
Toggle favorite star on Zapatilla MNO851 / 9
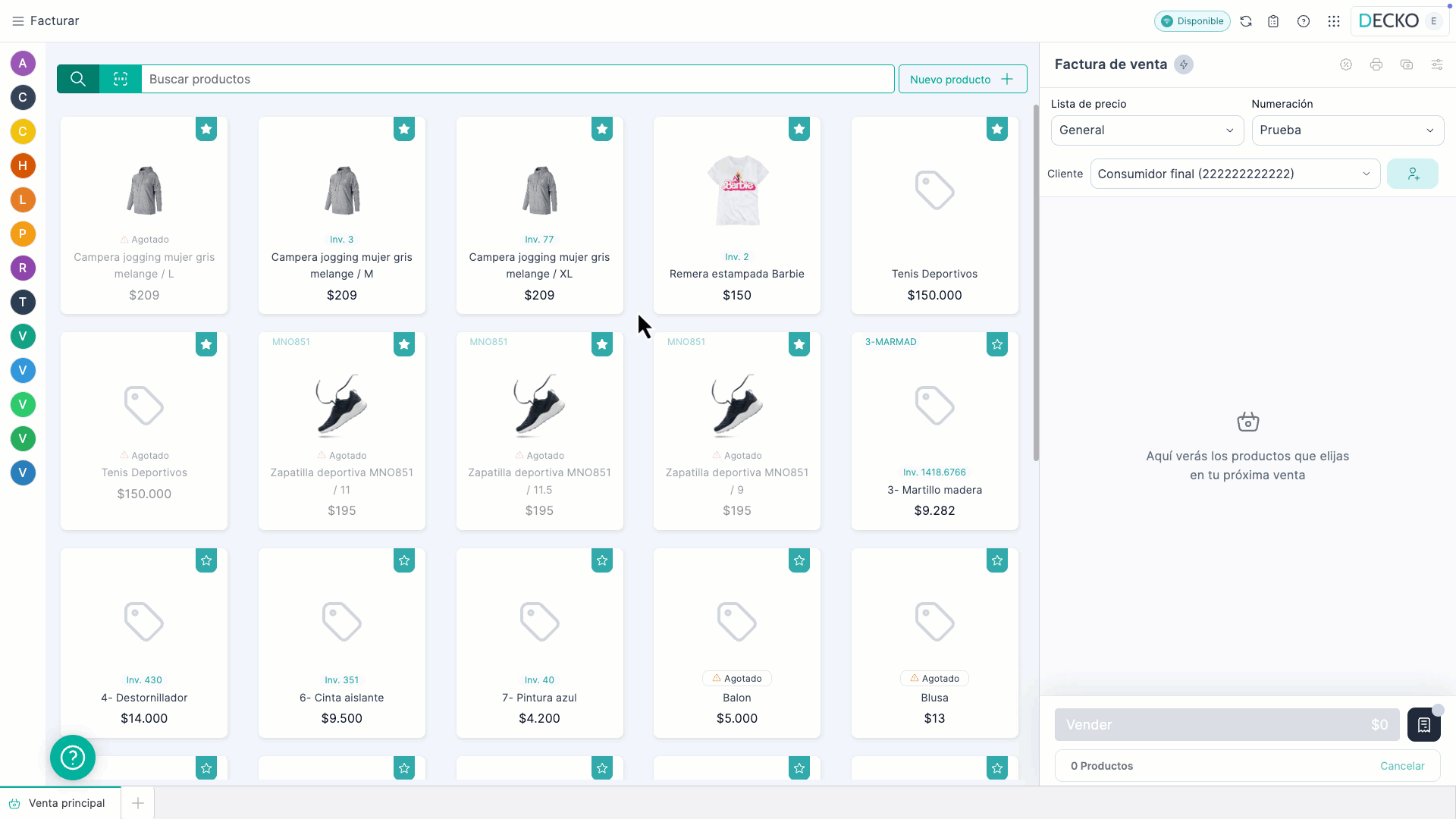[799, 344]
